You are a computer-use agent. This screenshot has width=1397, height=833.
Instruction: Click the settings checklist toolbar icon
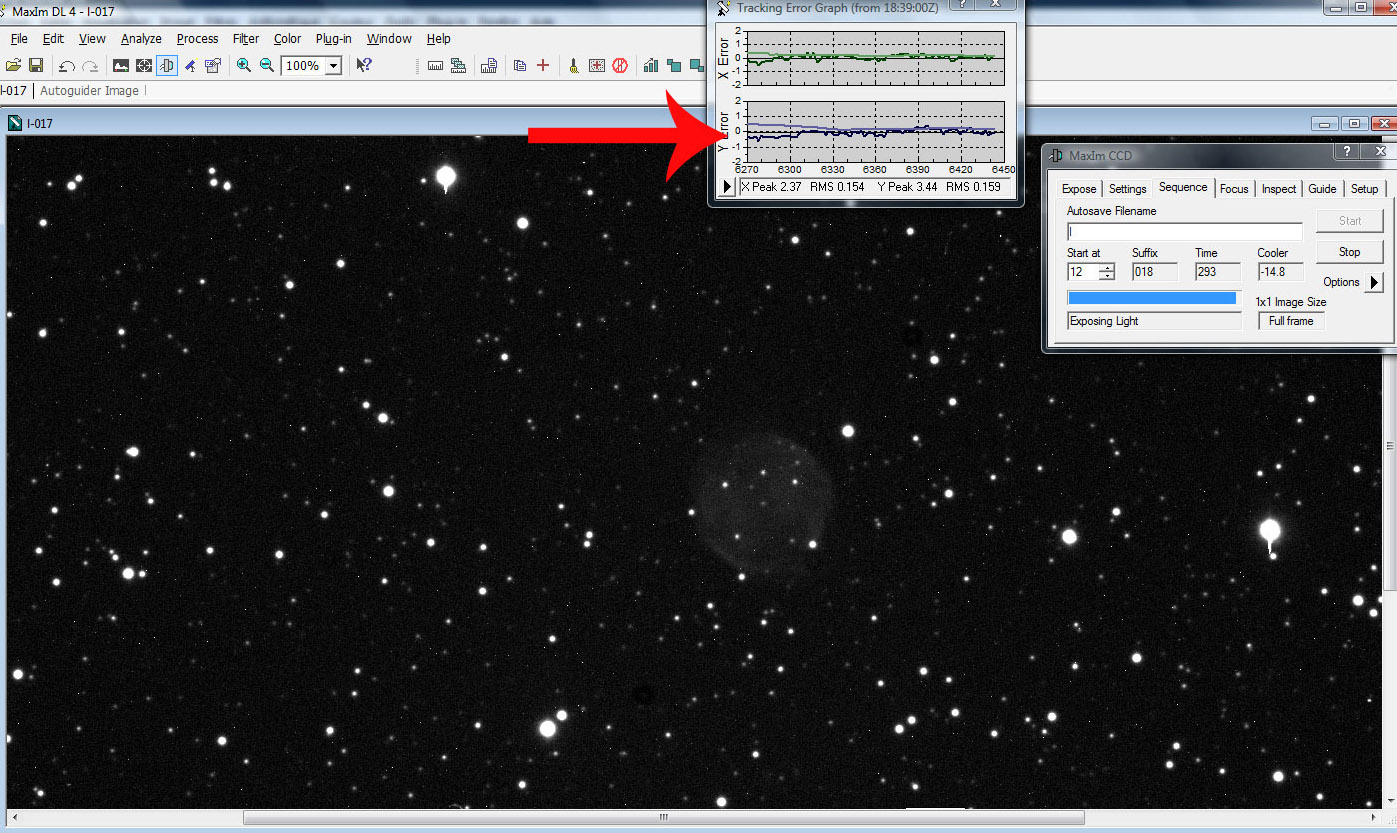tap(213, 66)
